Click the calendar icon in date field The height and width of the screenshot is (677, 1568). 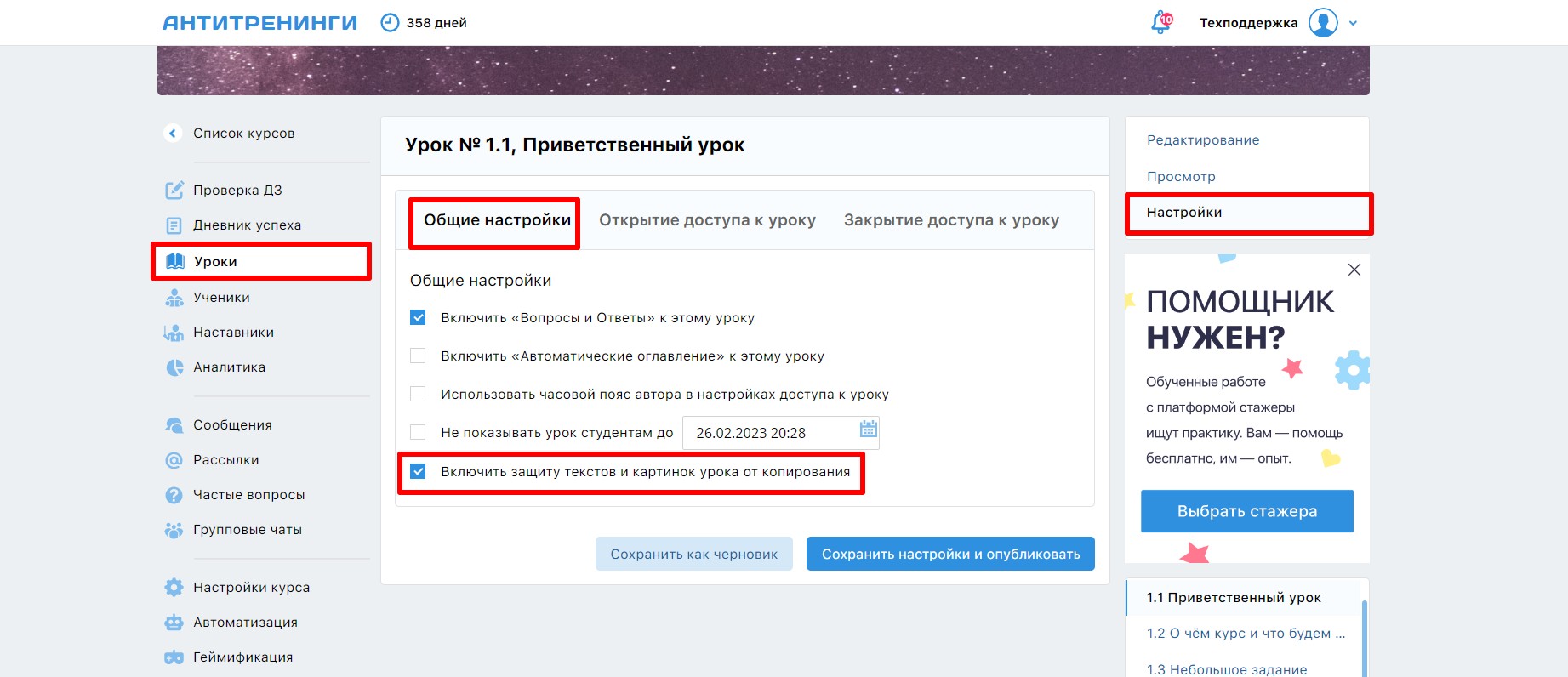coord(868,430)
